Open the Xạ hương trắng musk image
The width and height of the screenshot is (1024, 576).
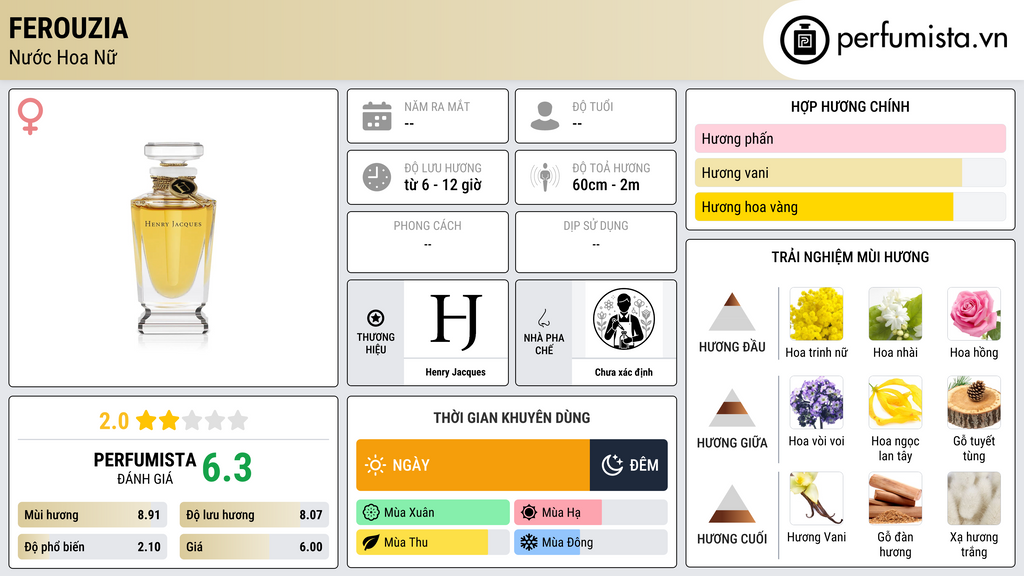pos(974,498)
